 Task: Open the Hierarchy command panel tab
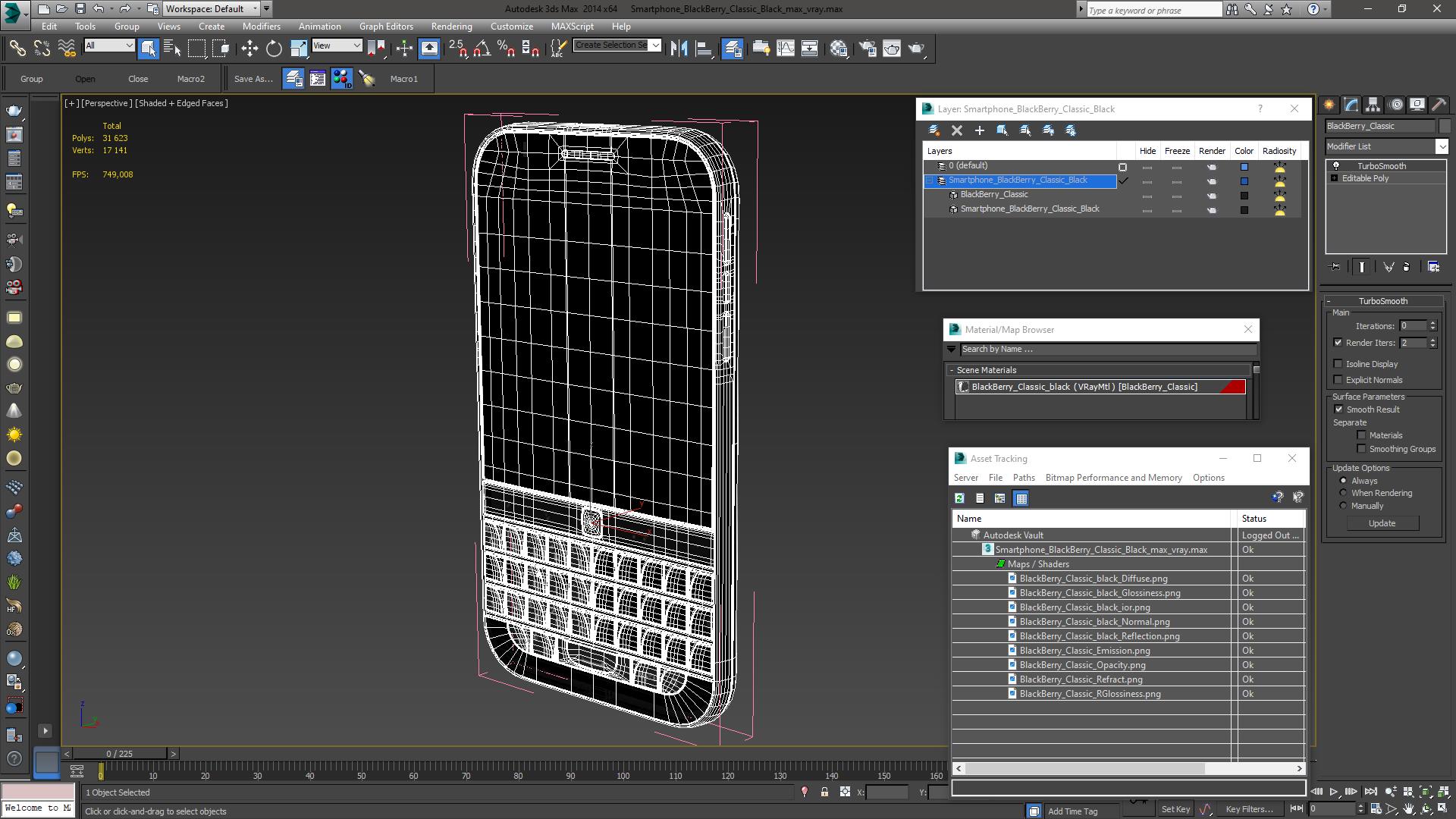1373,105
